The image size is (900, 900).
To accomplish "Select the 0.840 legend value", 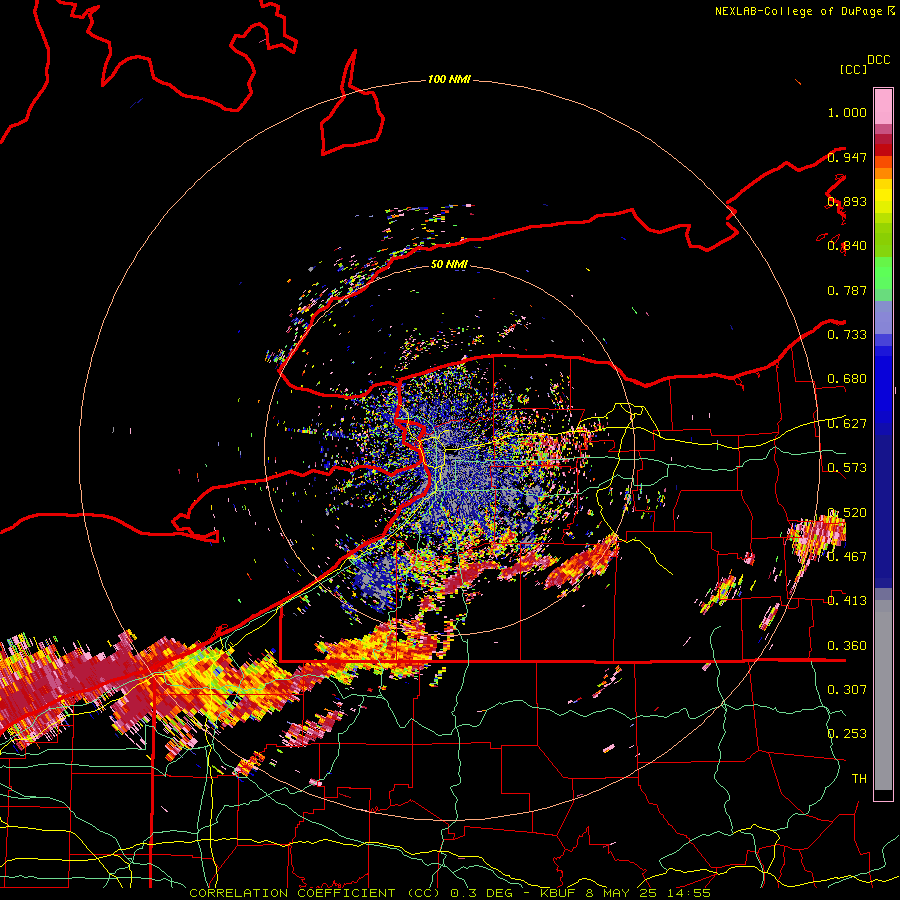I will point(847,246).
